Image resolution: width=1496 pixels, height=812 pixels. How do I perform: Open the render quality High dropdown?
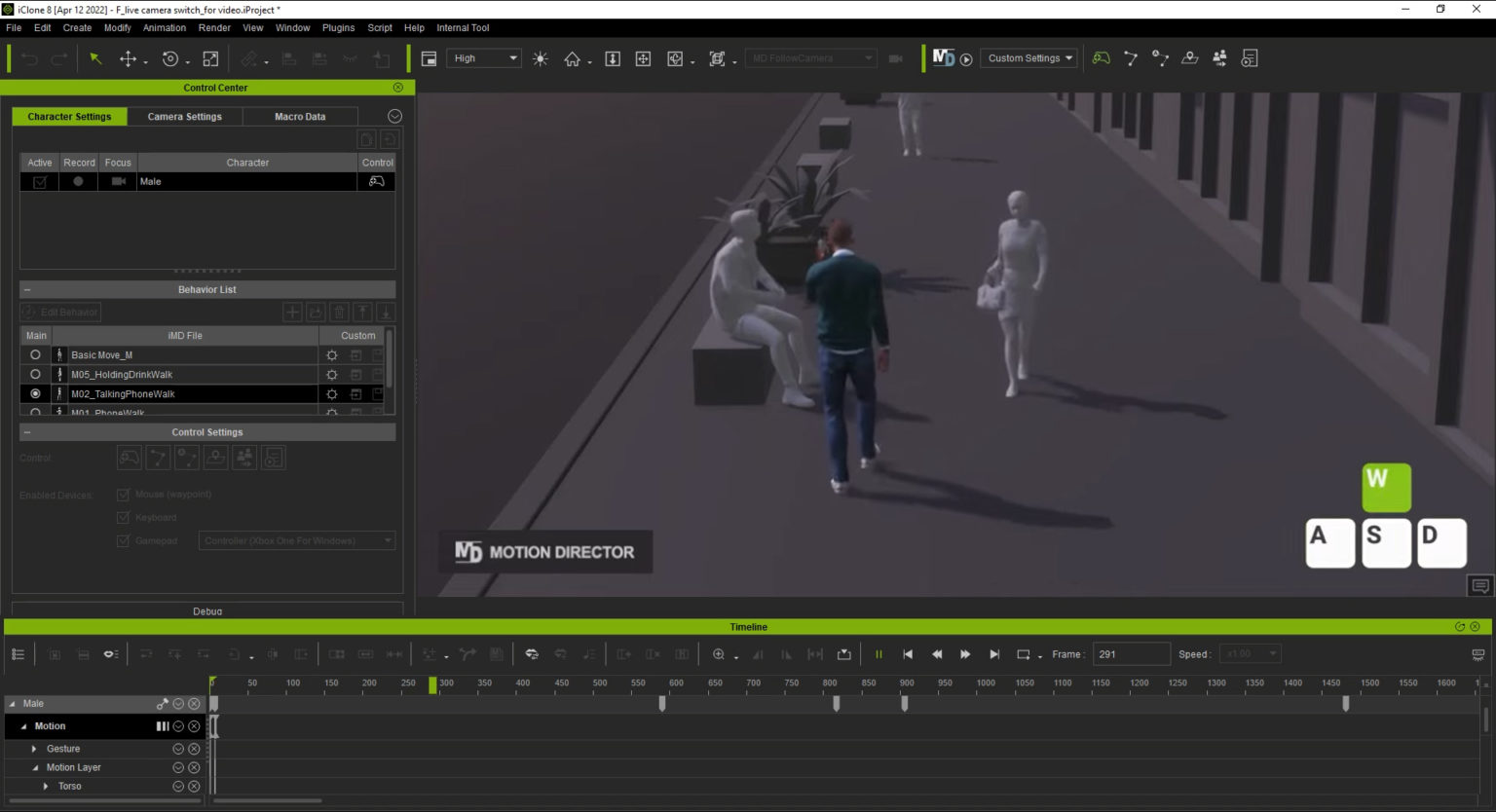[x=483, y=58]
